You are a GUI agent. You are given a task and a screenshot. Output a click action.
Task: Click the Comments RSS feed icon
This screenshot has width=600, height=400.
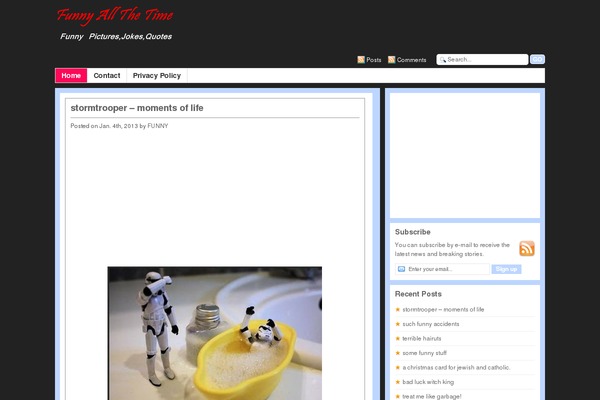(x=391, y=60)
